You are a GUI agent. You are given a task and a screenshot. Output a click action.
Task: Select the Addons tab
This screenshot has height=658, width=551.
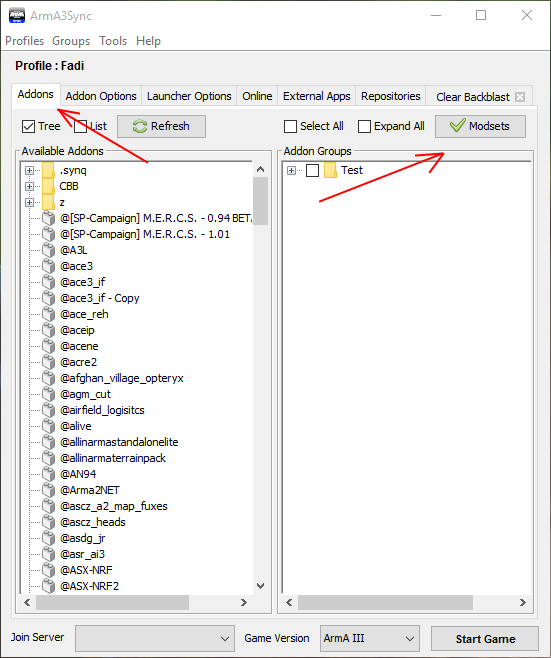pyautogui.click(x=36, y=94)
